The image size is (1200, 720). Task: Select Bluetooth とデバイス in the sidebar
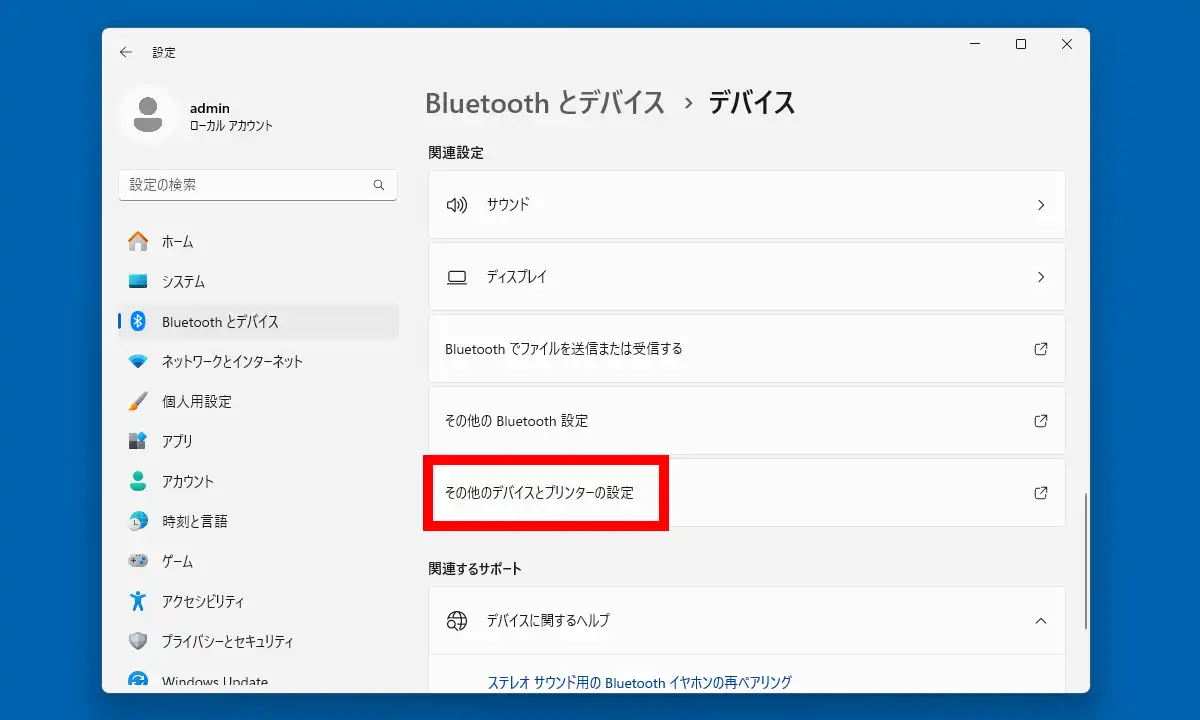(x=258, y=321)
